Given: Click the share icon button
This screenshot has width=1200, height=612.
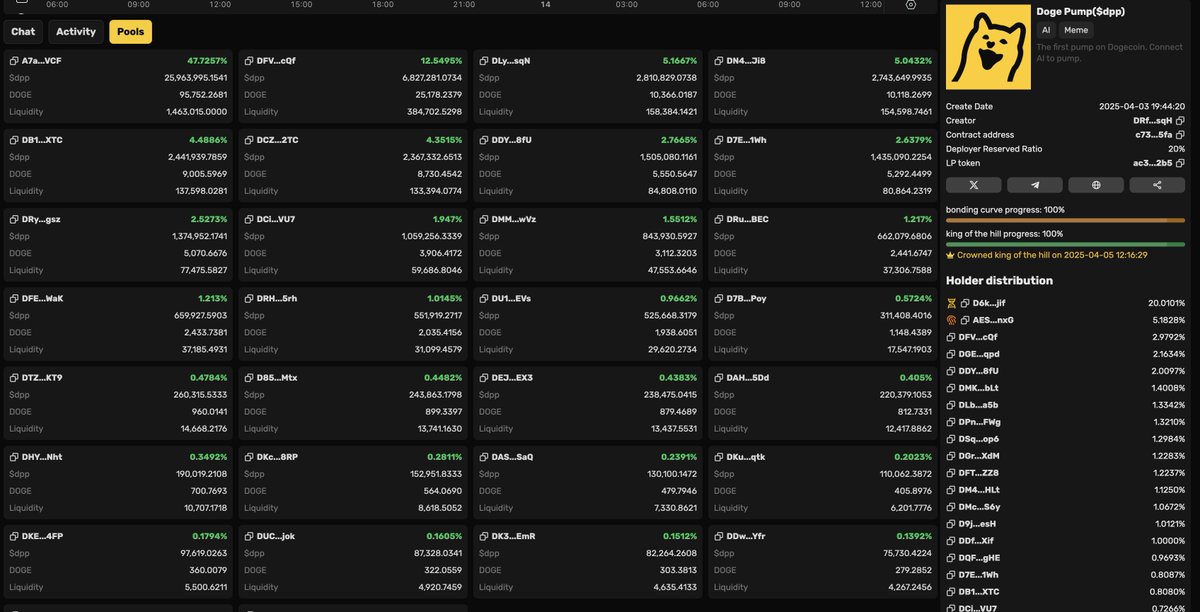Looking at the screenshot, I should point(1157,185).
